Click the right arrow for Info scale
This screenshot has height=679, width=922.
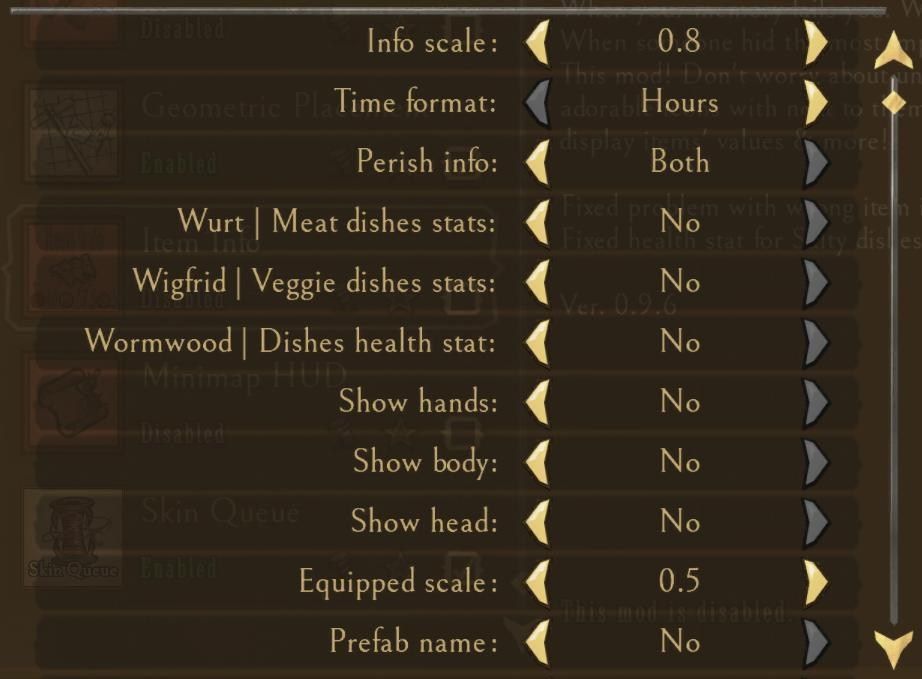click(816, 43)
